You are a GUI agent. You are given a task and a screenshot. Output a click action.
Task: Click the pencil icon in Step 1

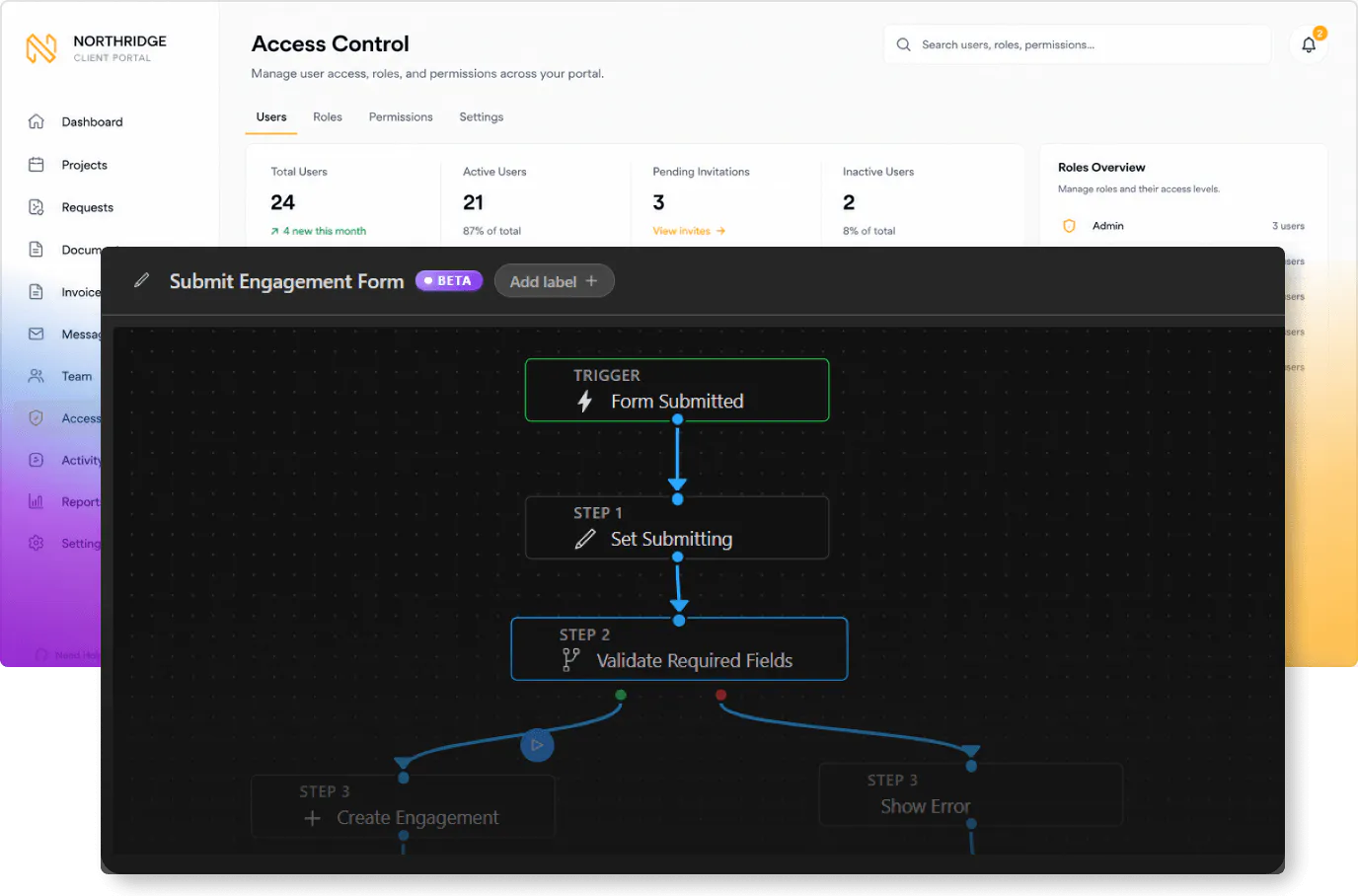coord(585,539)
